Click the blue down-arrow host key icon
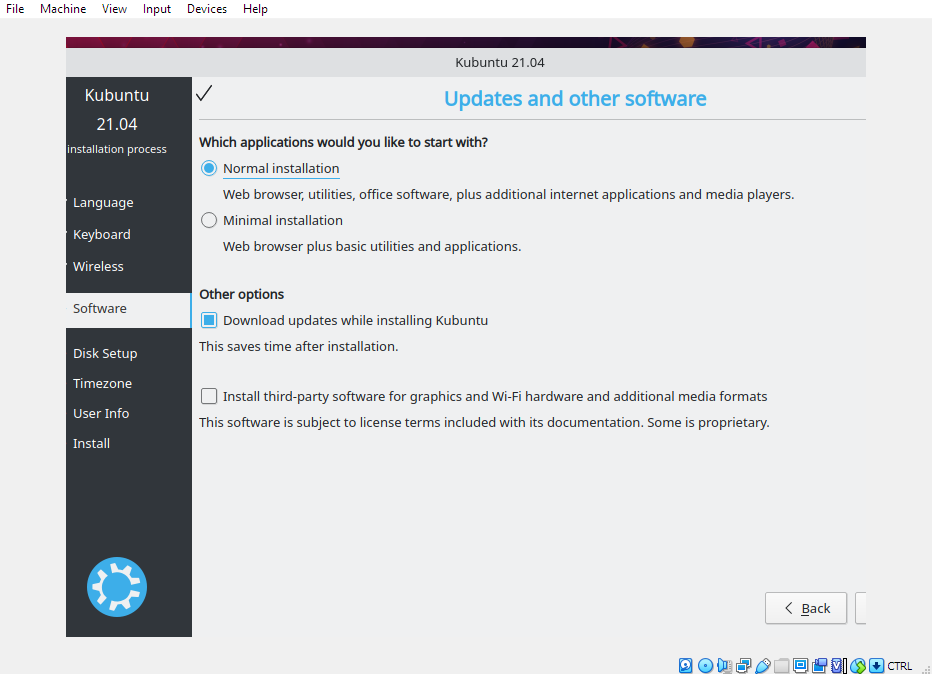Screen dimensions: 932x674 click(876, 666)
